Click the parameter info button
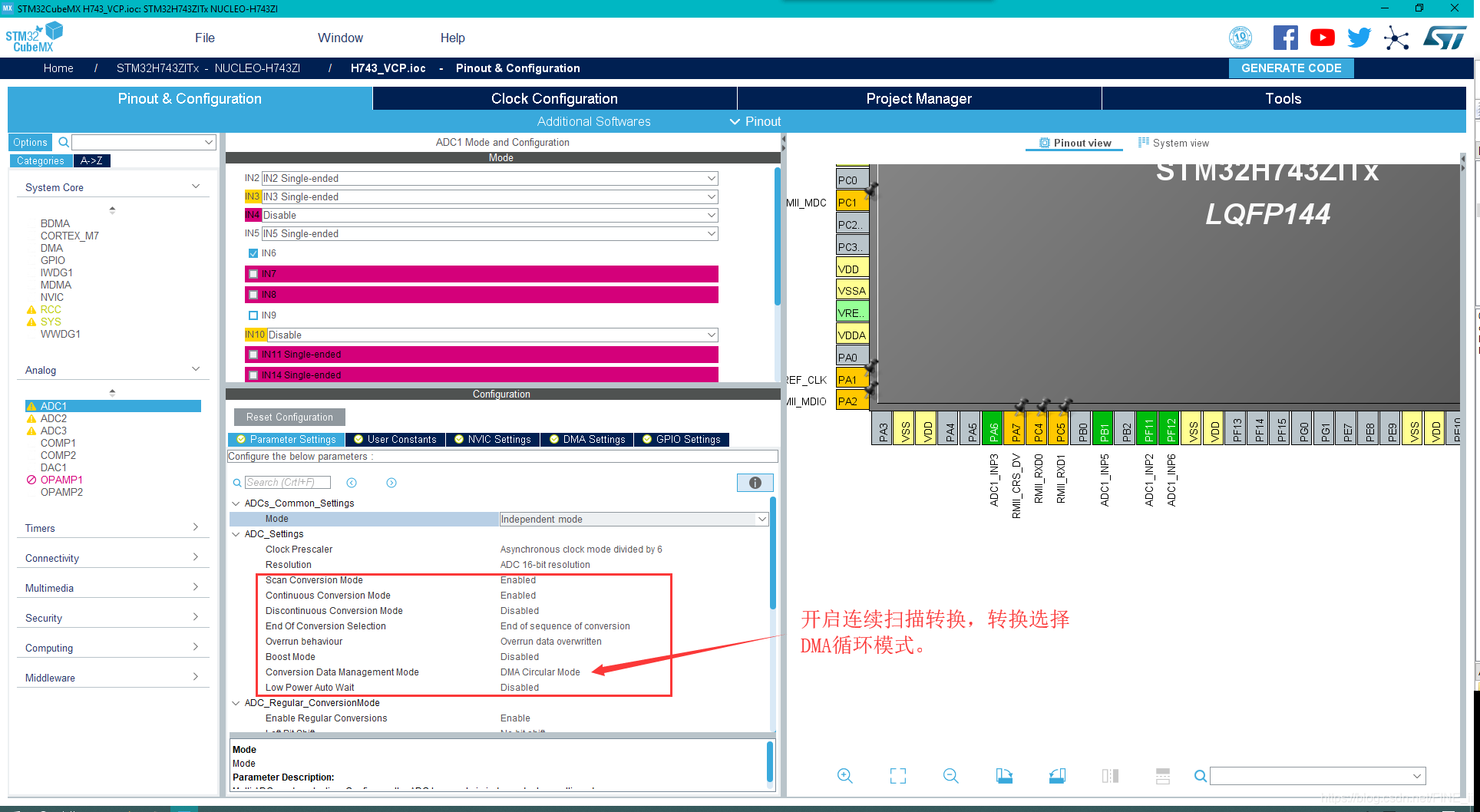Image resolution: width=1480 pixels, height=812 pixels. pyautogui.click(x=755, y=483)
